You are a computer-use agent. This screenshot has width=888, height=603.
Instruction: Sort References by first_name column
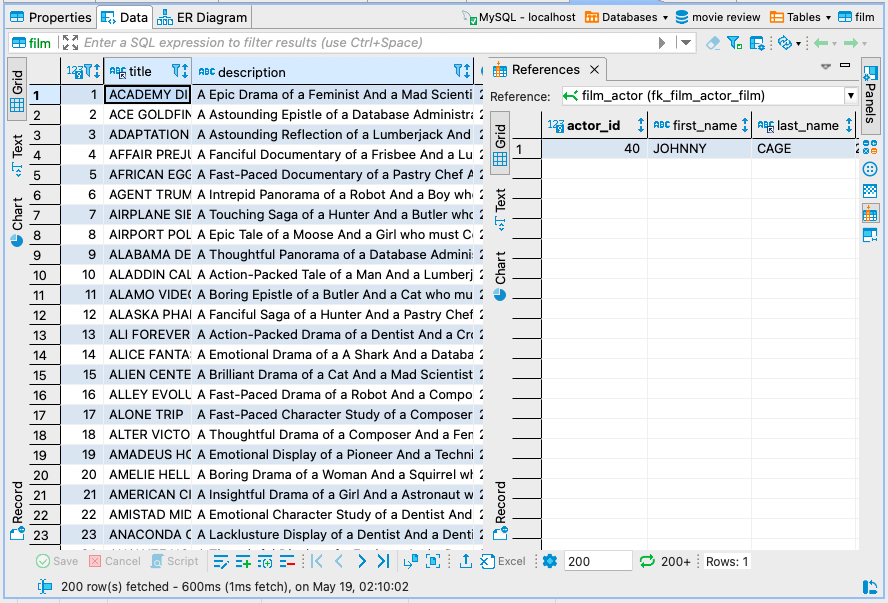click(745, 125)
